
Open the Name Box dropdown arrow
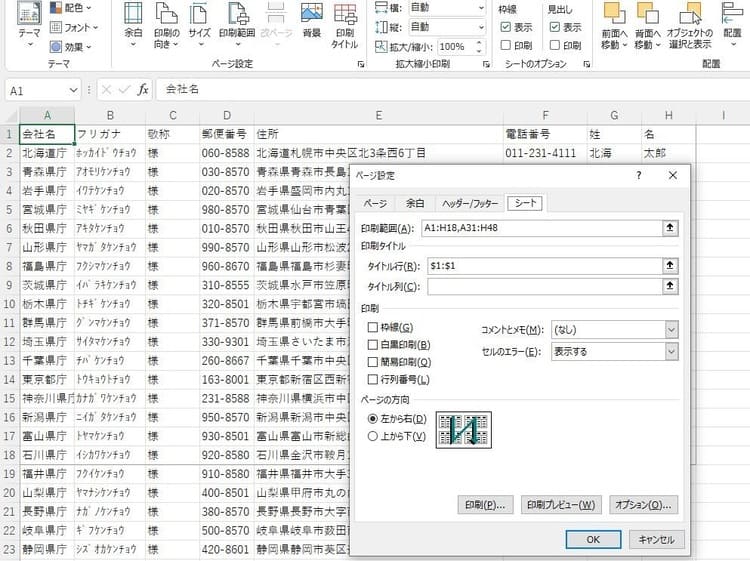[x=73, y=90]
